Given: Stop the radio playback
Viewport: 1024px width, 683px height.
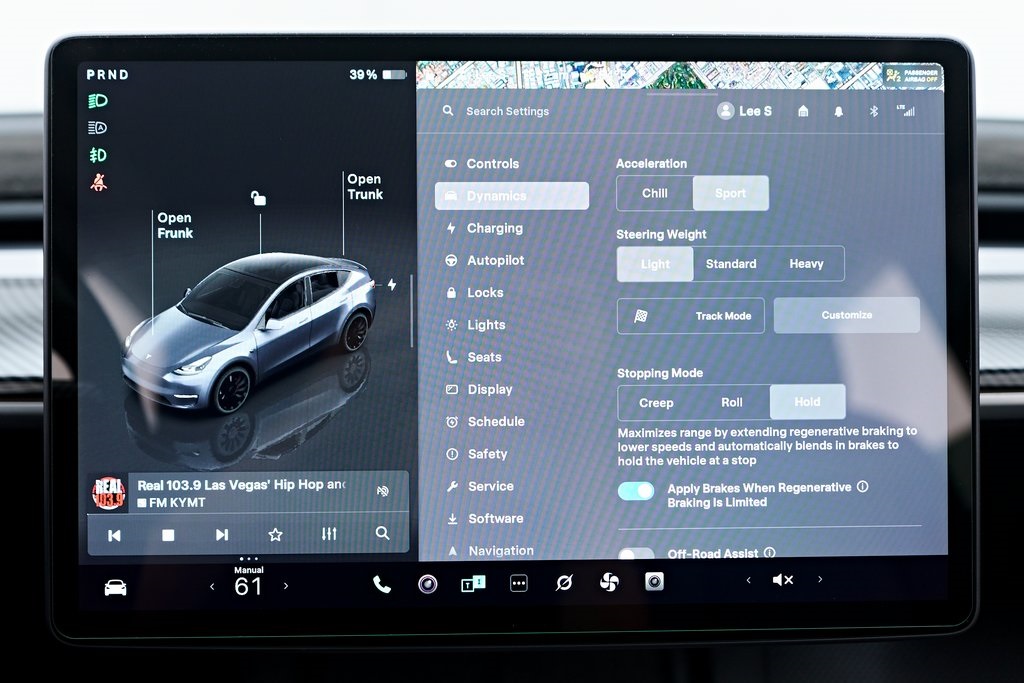Looking at the screenshot, I should point(168,535).
